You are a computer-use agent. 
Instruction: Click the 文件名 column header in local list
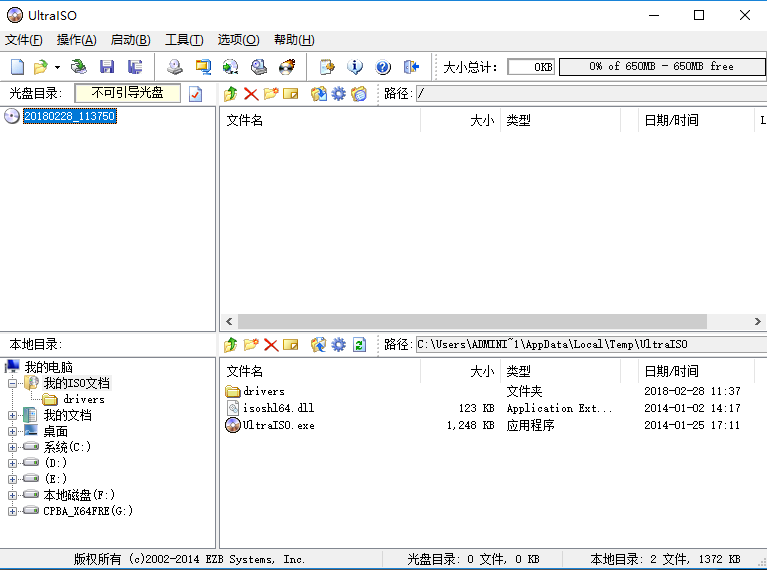pos(245,371)
